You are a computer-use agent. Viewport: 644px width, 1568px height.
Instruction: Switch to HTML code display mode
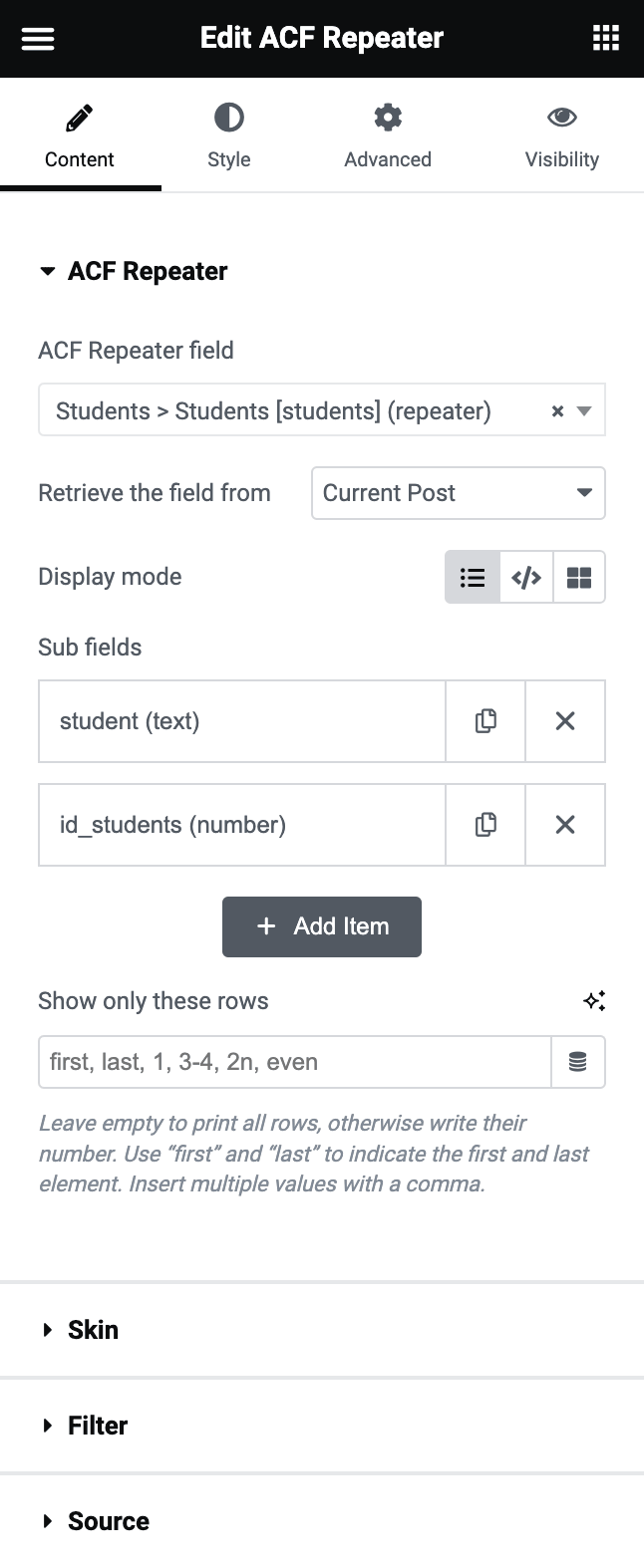point(526,577)
